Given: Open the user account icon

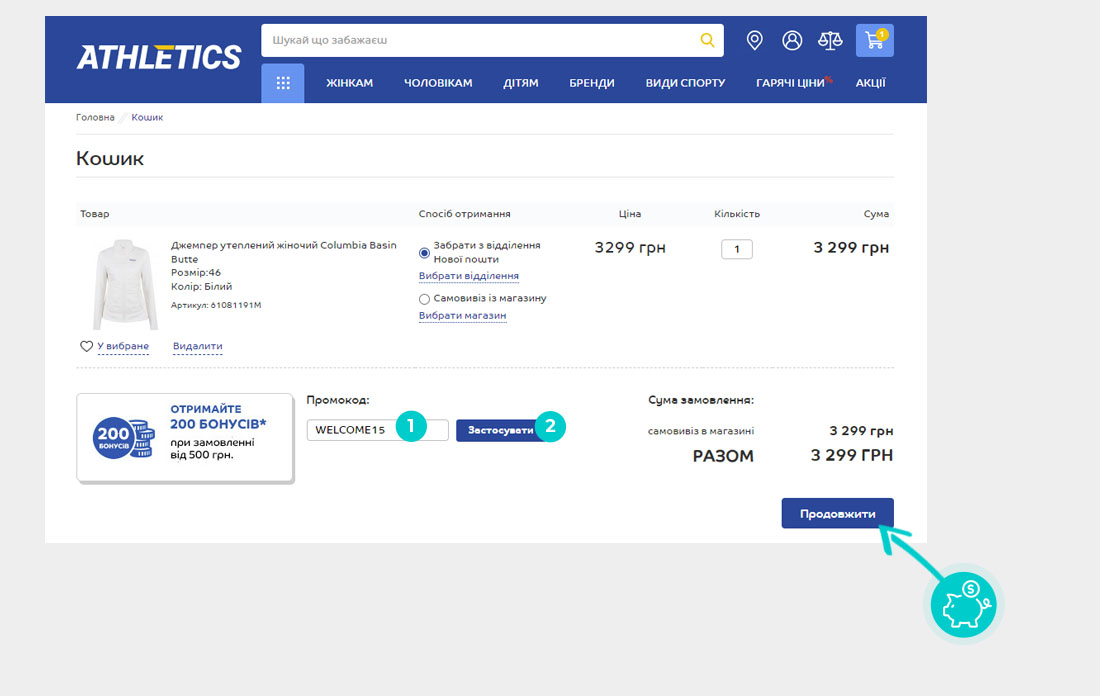Looking at the screenshot, I should 792,40.
